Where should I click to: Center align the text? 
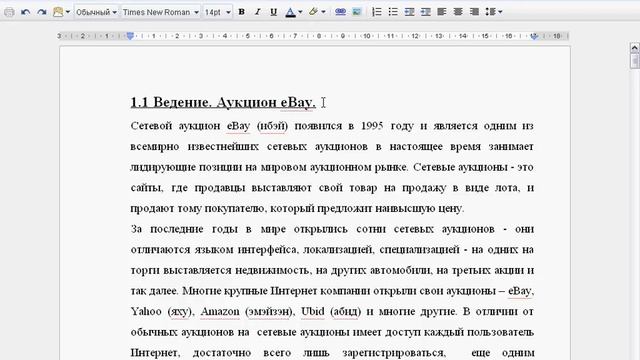[458, 12]
